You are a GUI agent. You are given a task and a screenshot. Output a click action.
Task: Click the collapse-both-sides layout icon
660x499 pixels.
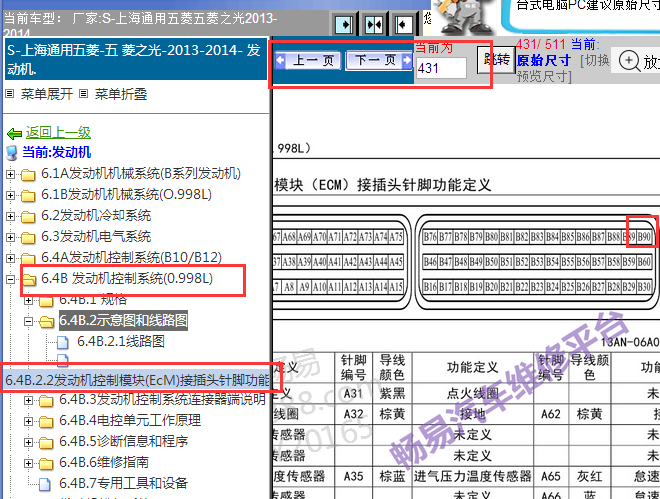[373, 25]
